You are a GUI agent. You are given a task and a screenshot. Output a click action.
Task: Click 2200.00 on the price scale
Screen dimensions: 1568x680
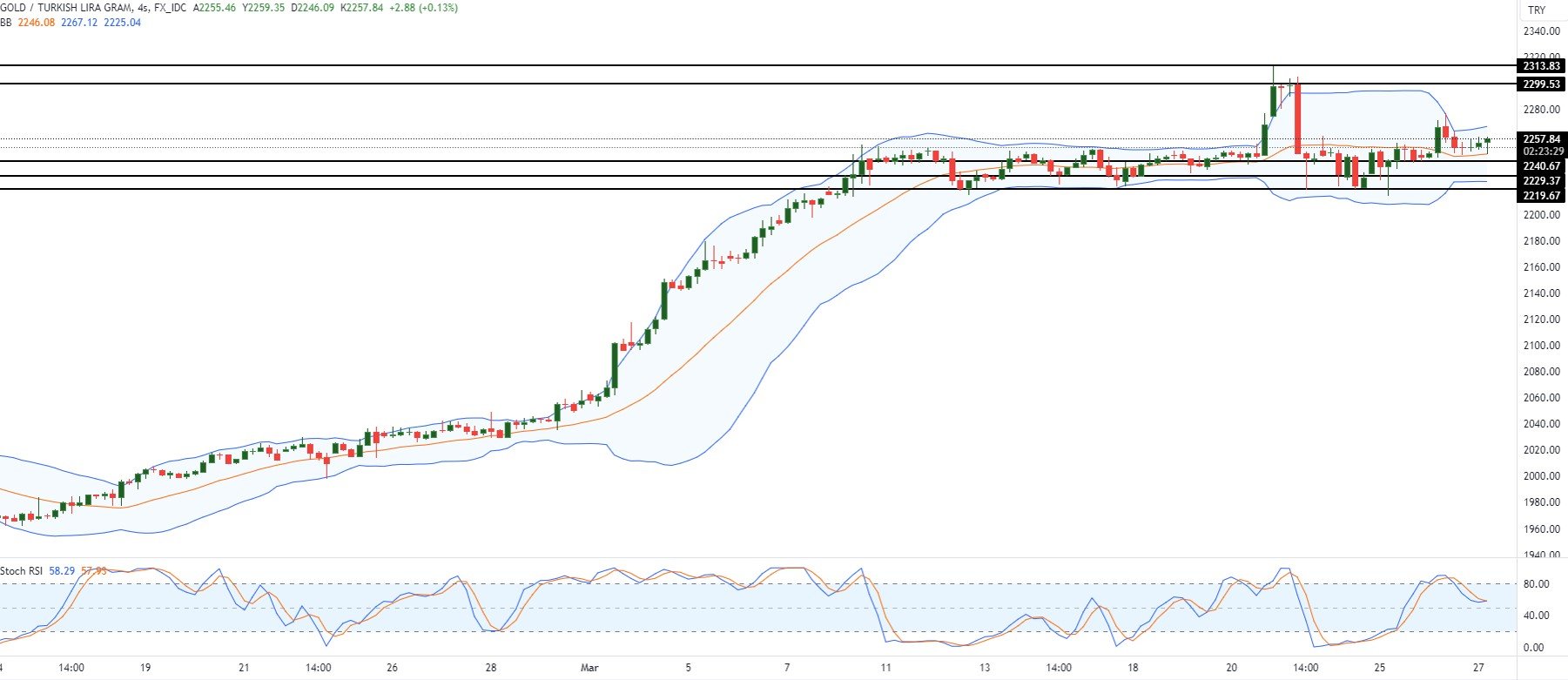(x=1541, y=215)
